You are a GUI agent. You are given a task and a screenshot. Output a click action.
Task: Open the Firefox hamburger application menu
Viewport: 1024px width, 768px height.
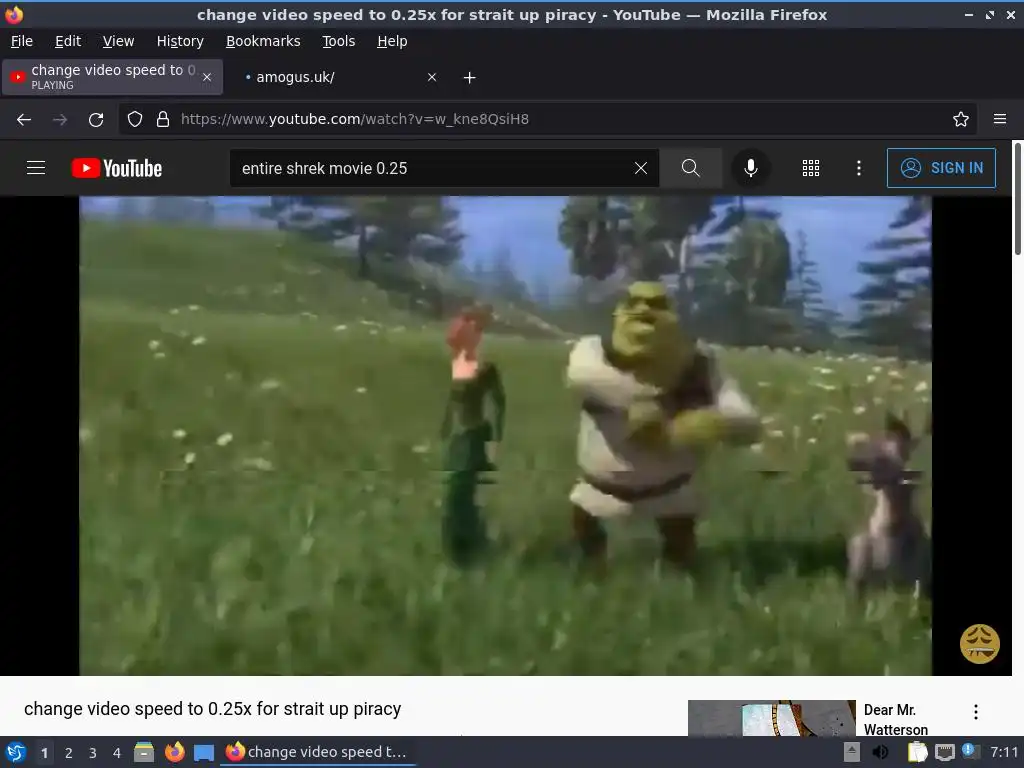999,119
